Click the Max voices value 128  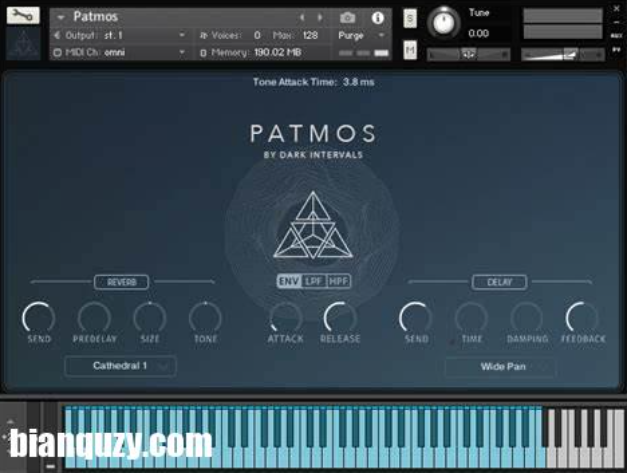310,35
